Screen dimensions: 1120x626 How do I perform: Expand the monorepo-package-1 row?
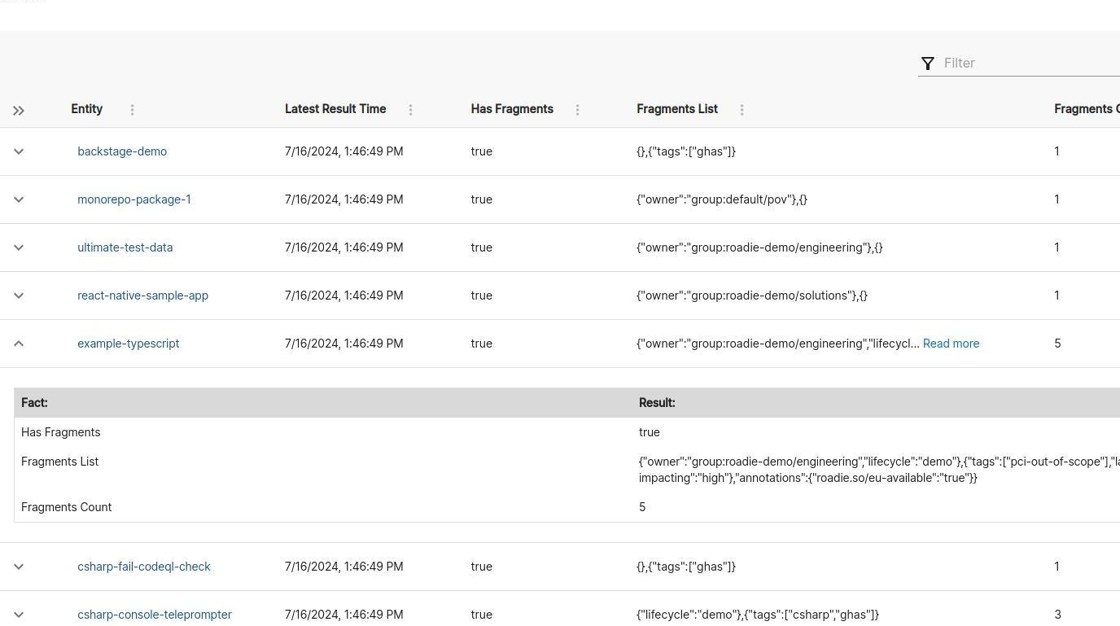pos(19,199)
